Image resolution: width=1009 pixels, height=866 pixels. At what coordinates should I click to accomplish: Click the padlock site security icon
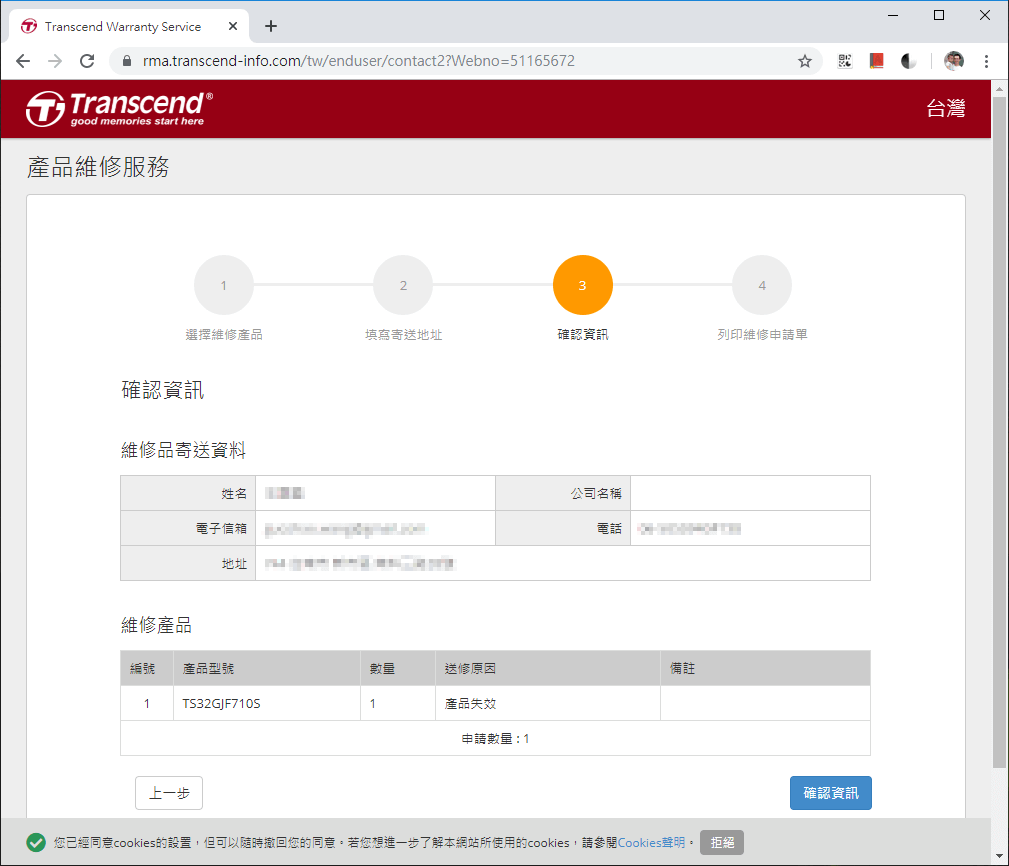[x=125, y=61]
